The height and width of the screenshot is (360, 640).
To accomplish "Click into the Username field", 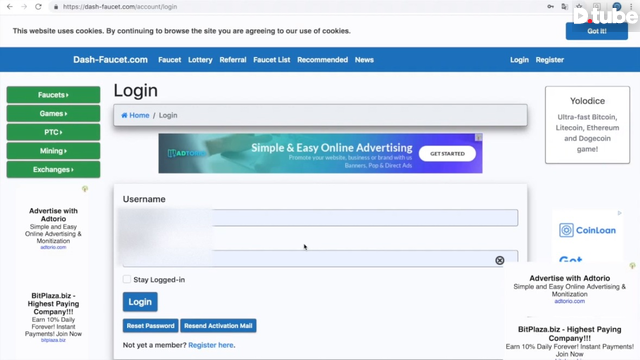I will pos(320,218).
